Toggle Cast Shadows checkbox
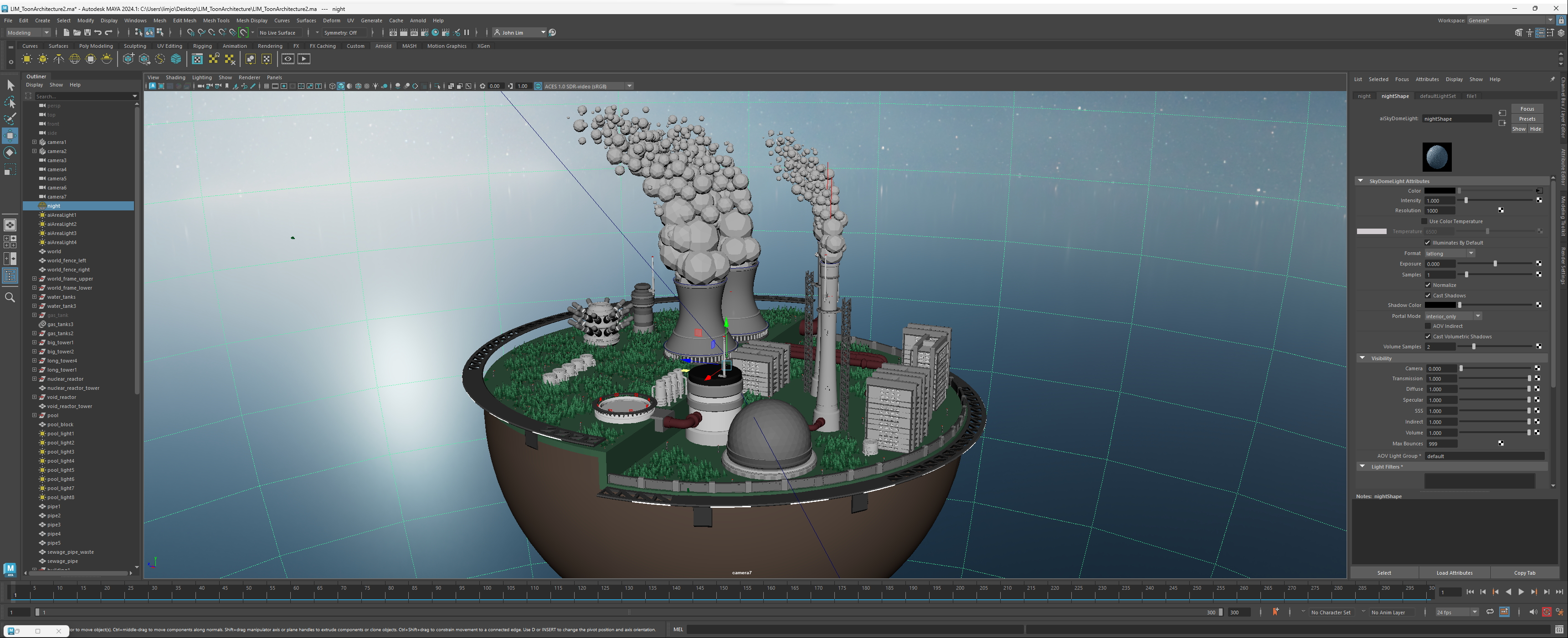 (1427, 296)
